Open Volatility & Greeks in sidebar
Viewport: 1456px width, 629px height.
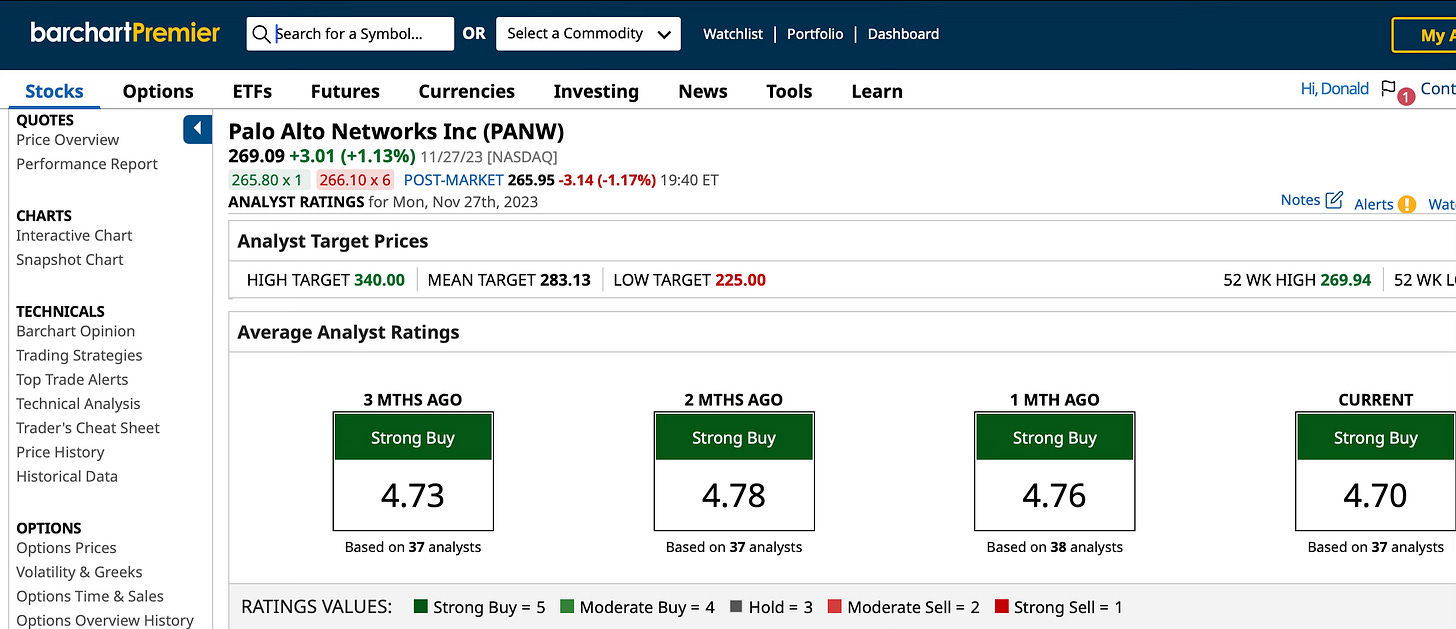[79, 572]
